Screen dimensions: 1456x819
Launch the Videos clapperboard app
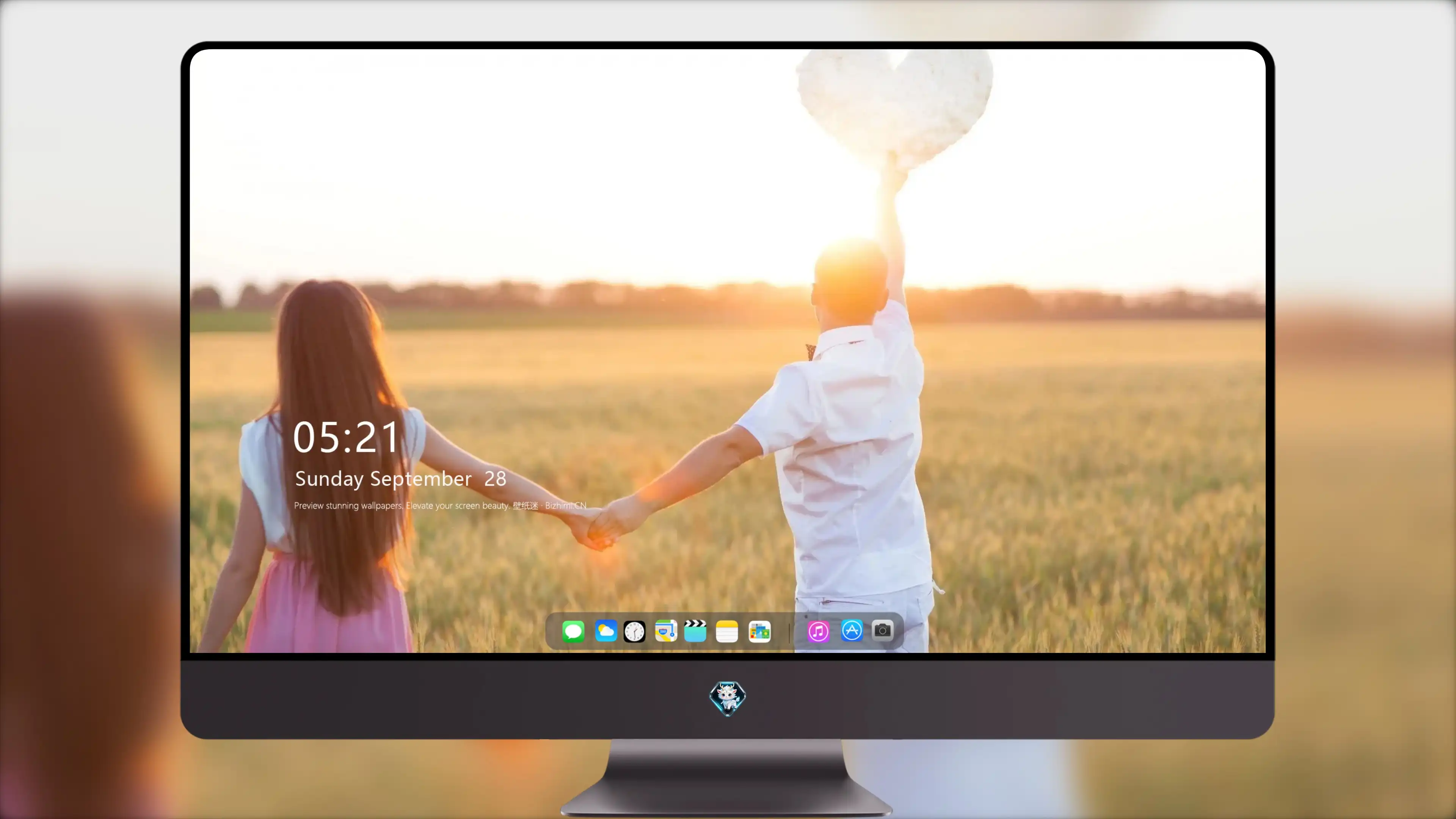pos(695,631)
